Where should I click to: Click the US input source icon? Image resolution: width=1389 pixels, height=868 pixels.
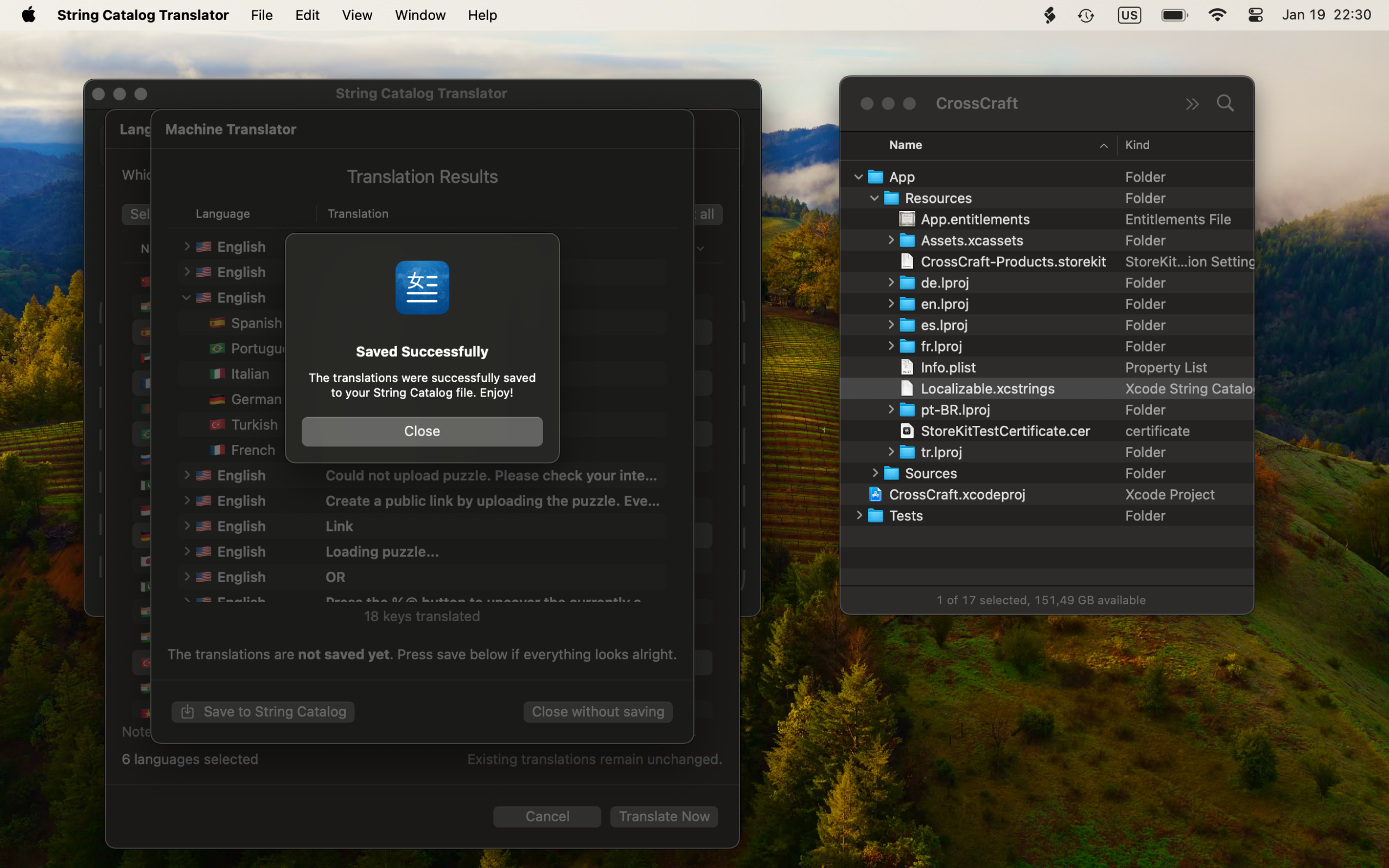(x=1129, y=15)
